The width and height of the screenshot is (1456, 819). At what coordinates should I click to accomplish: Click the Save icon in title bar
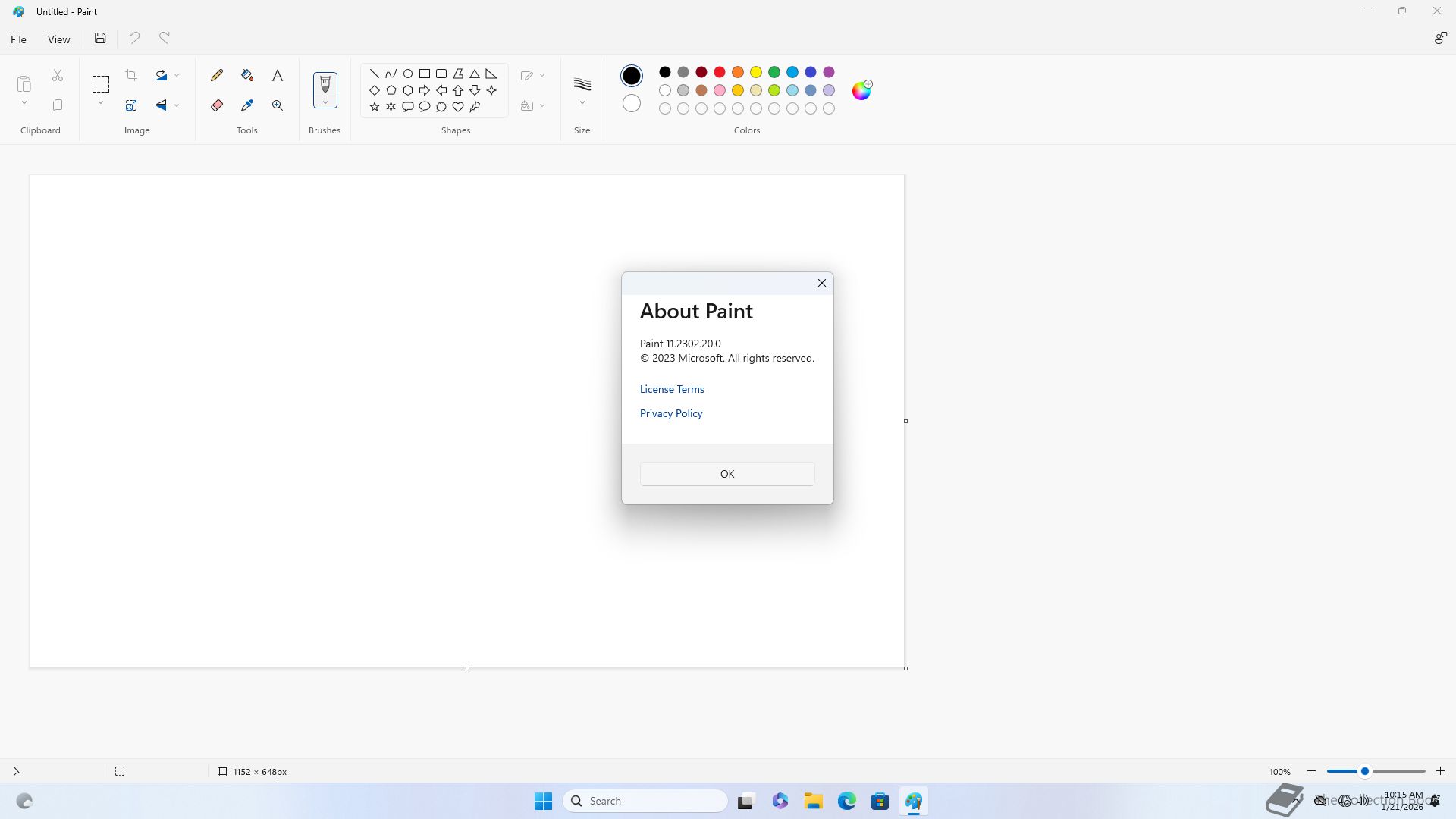pyautogui.click(x=100, y=38)
